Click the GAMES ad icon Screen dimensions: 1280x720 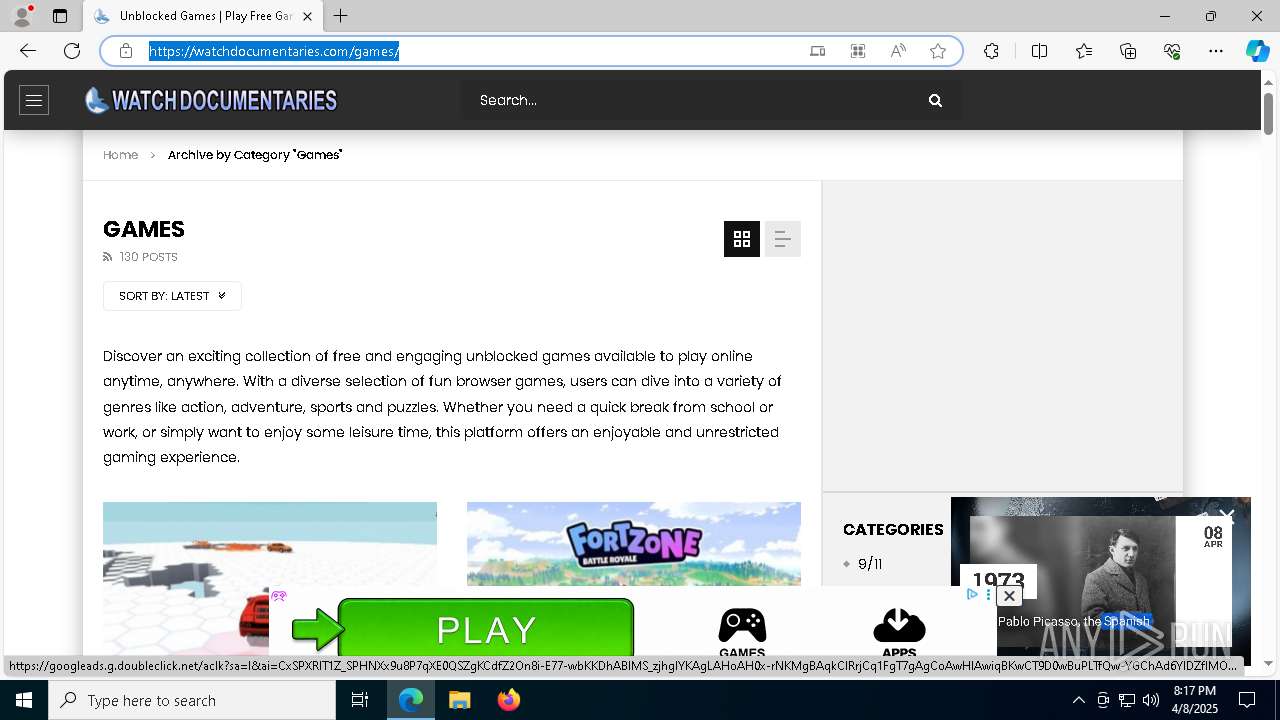pyautogui.click(x=742, y=633)
